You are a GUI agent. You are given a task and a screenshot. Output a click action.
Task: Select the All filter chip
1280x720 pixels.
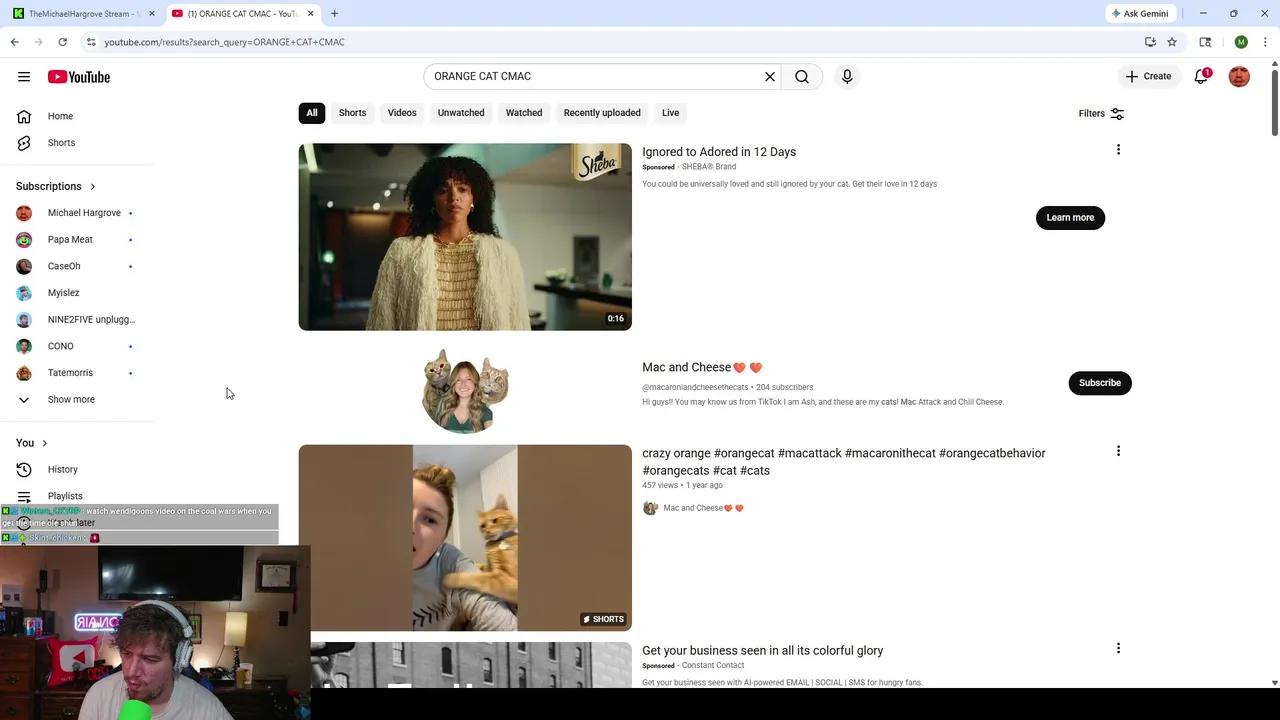tap(312, 113)
